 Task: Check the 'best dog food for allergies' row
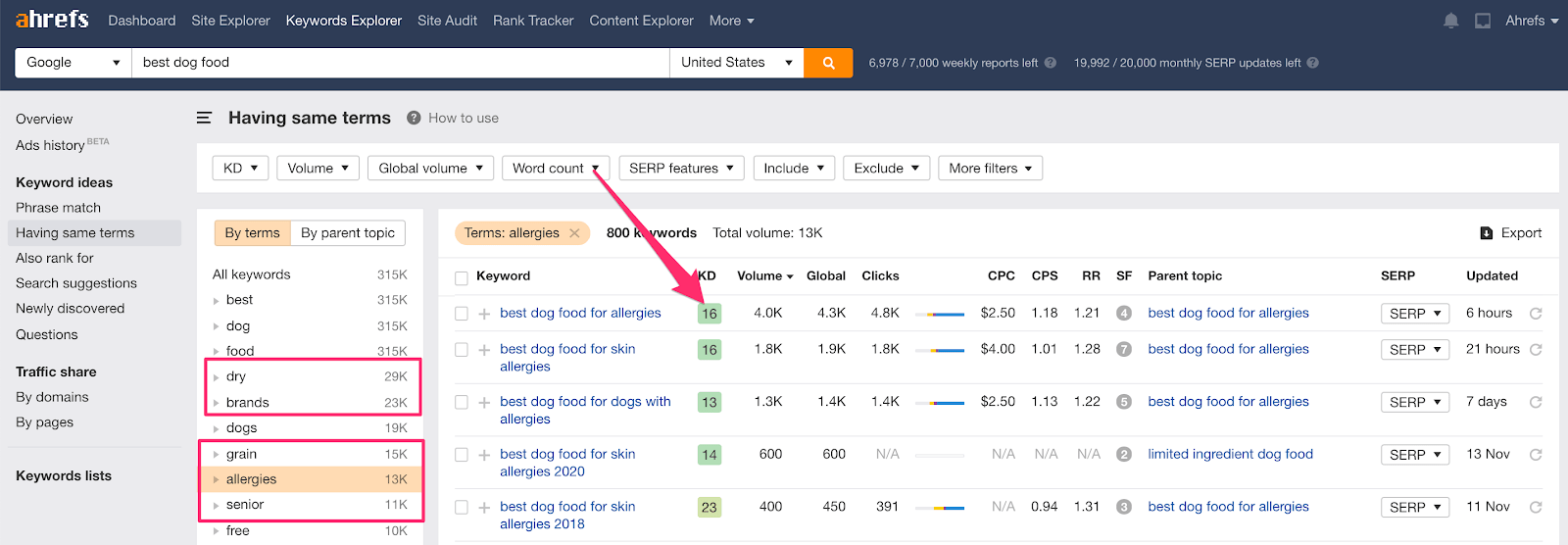tap(462, 314)
